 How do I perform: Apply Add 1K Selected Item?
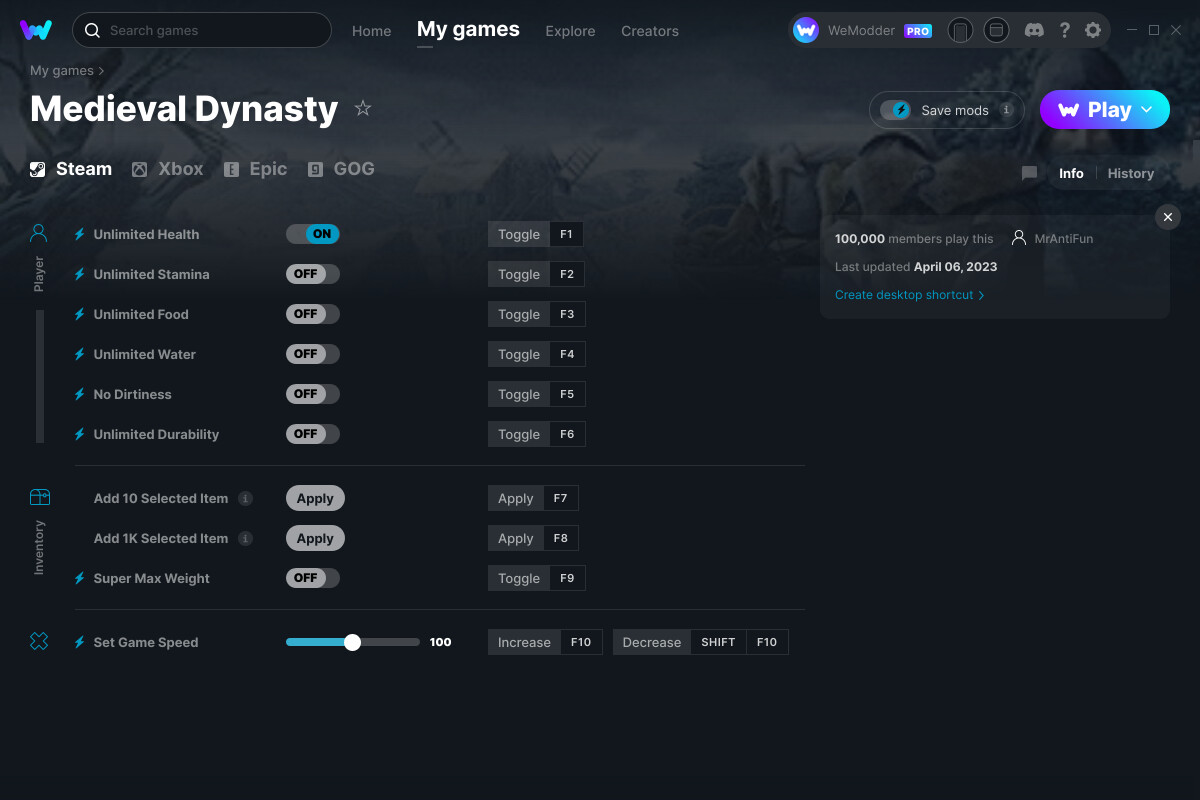[x=315, y=538]
